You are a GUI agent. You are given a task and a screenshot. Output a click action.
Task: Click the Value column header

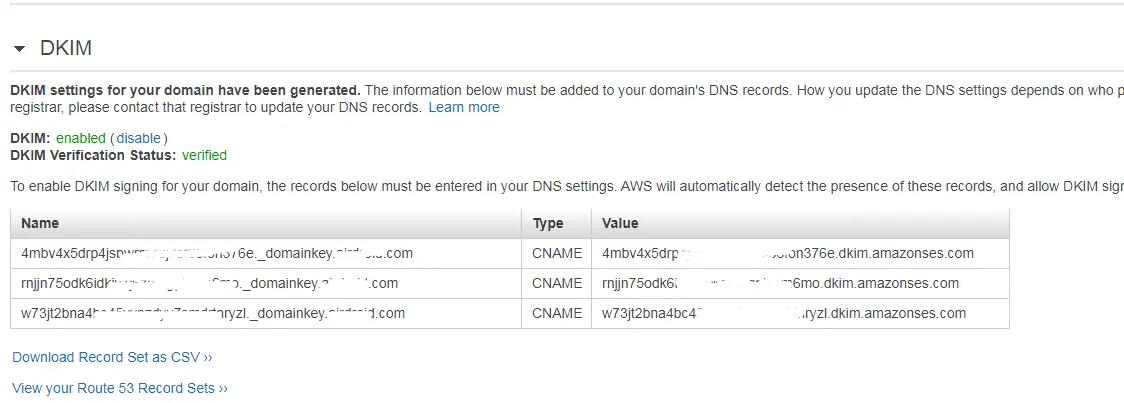click(800, 224)
